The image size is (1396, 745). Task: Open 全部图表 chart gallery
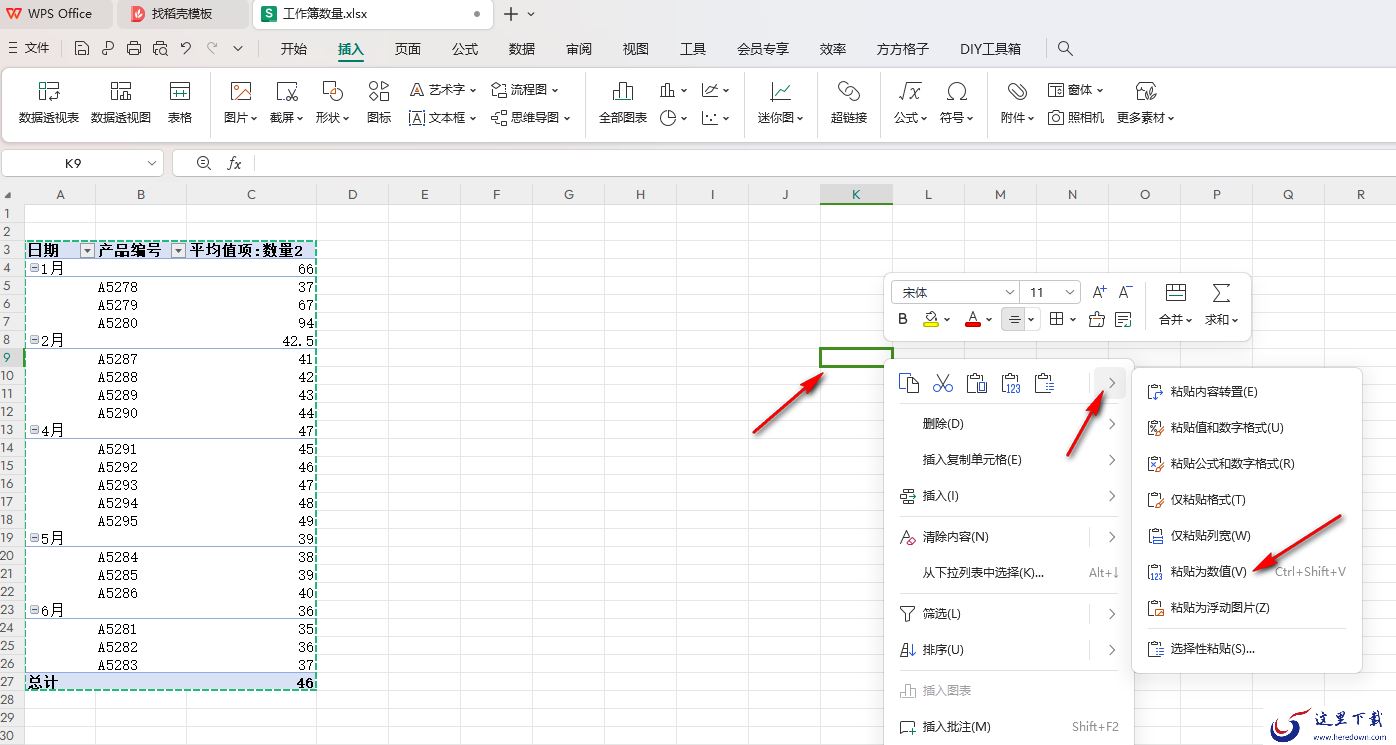[623, 103]
